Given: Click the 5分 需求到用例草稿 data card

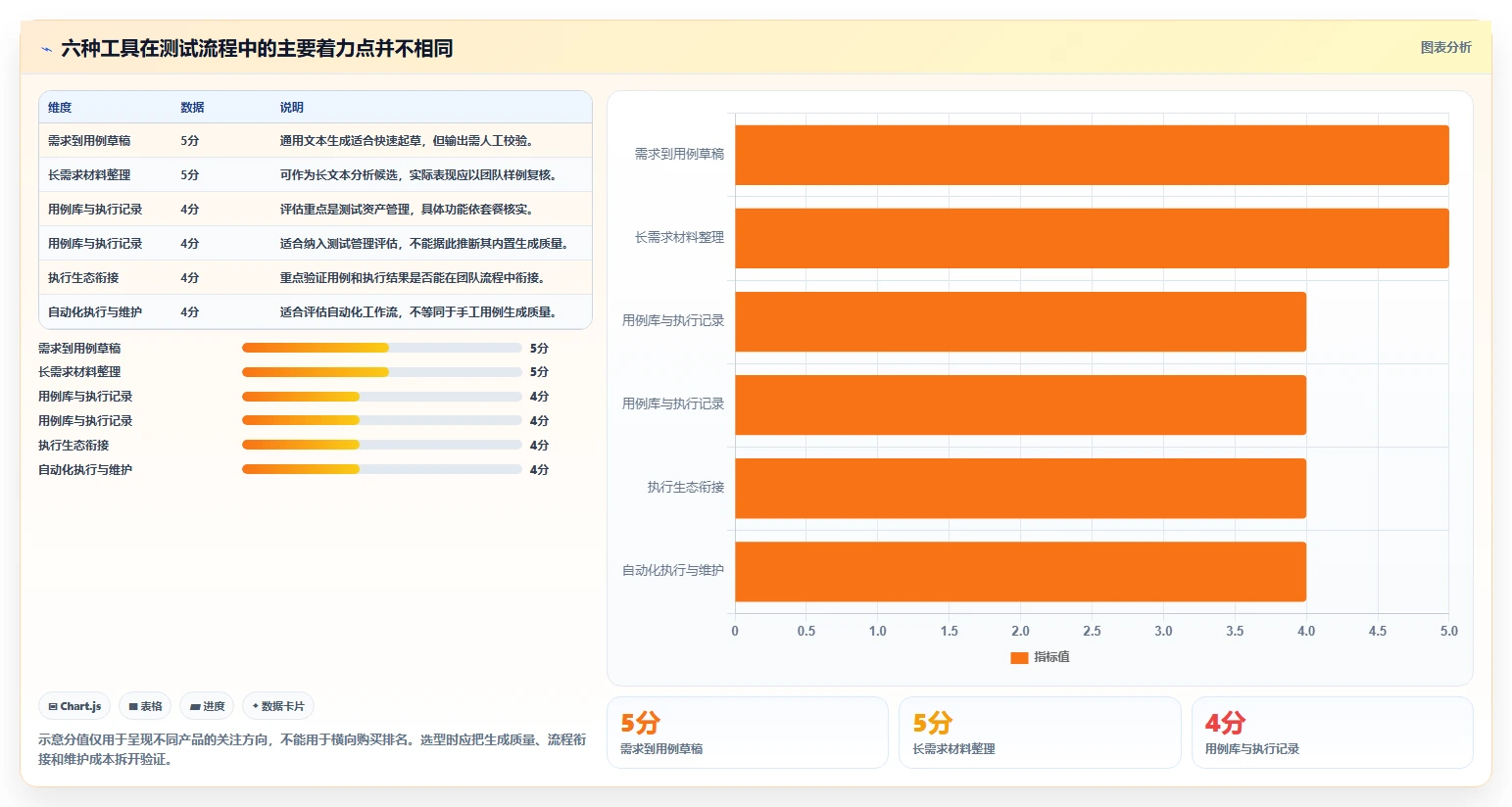Looking at the screenshot, I should [x=748, y=733].
